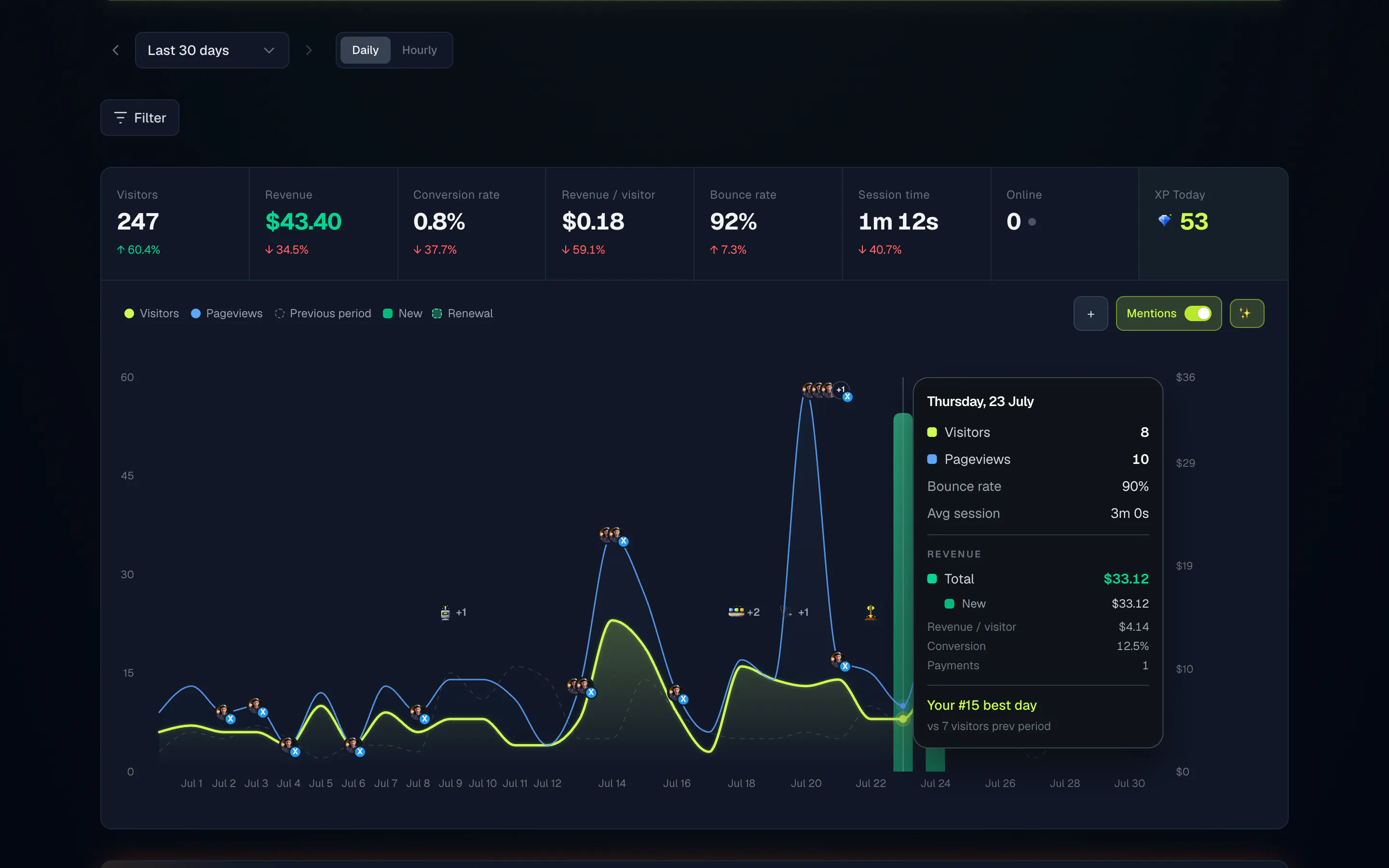Click Thursday, 23 July tooltip heading
1389x868 pixels.
[x=980, y=401]
